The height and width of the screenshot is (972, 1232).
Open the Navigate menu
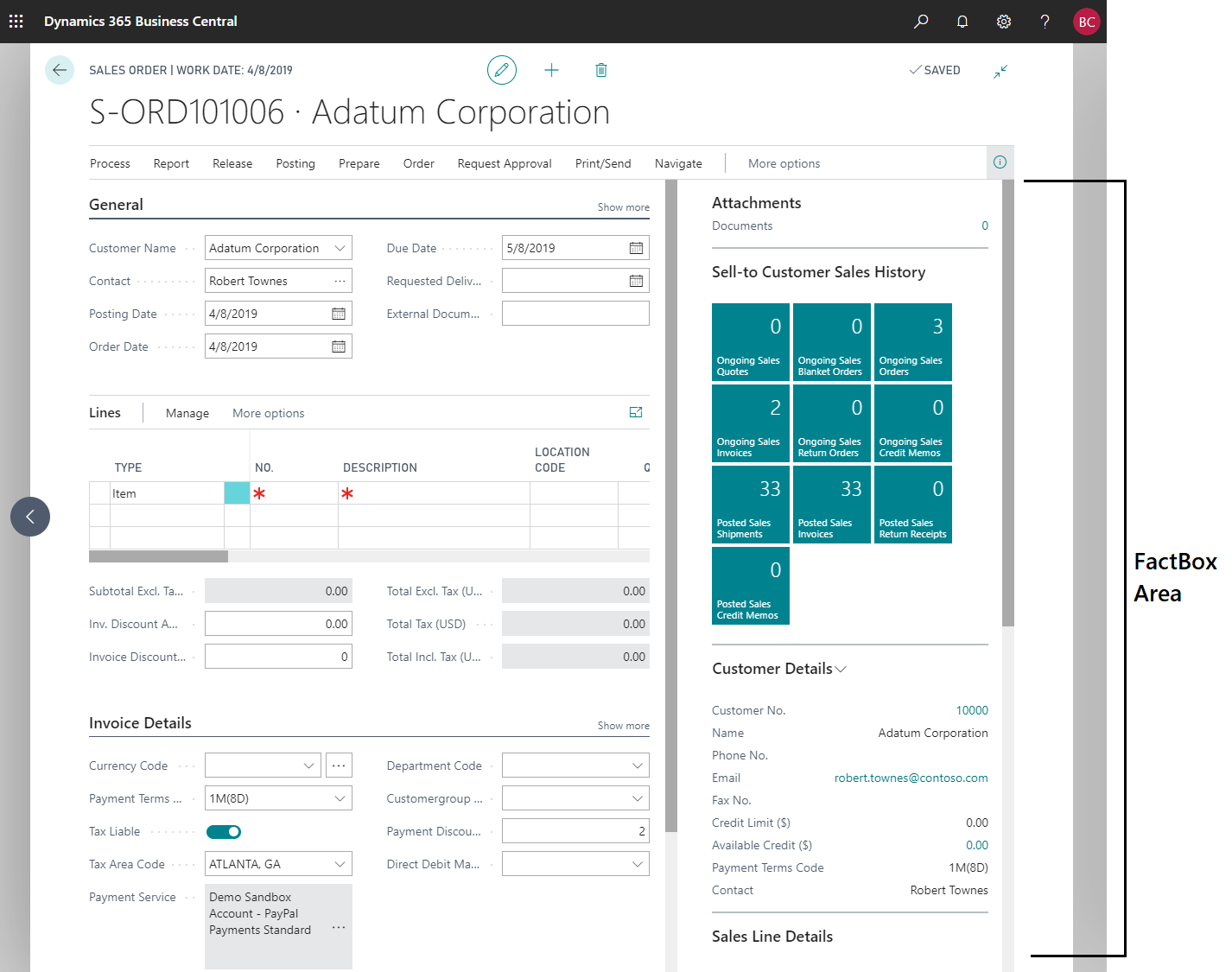point(678,163)
